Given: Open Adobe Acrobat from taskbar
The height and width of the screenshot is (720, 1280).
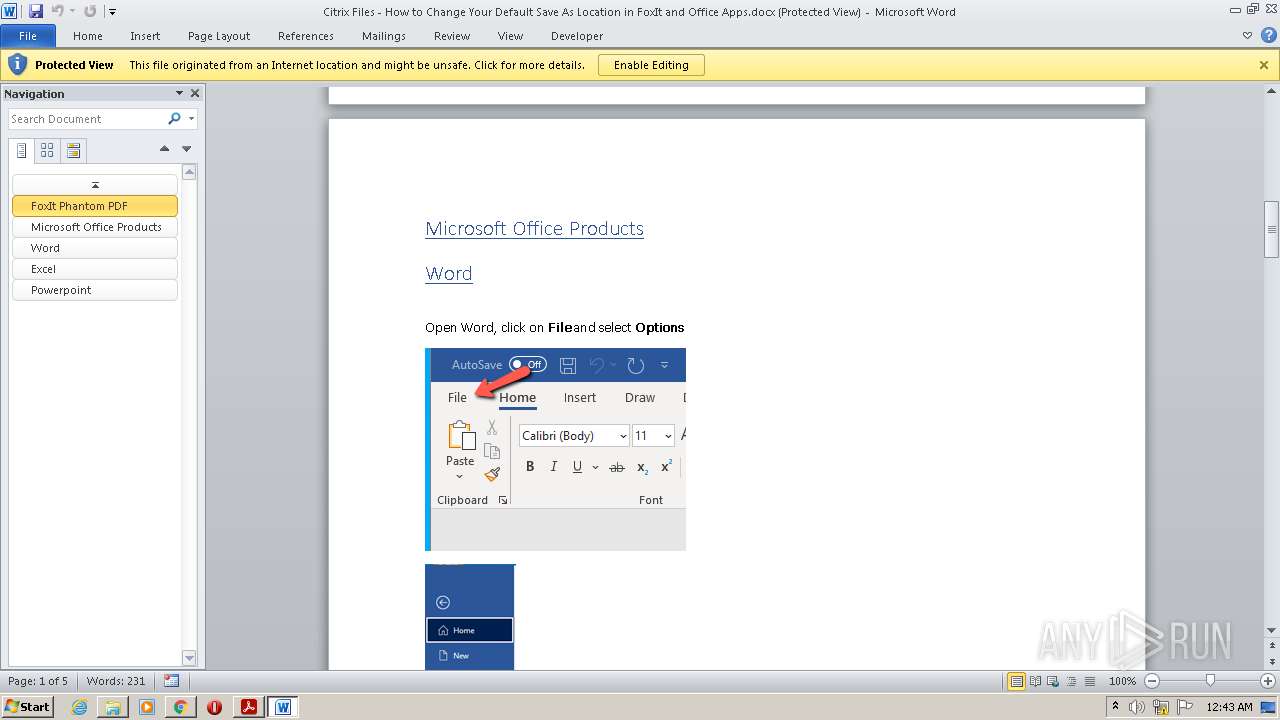Looking at the screenshot, I should 248,707.
